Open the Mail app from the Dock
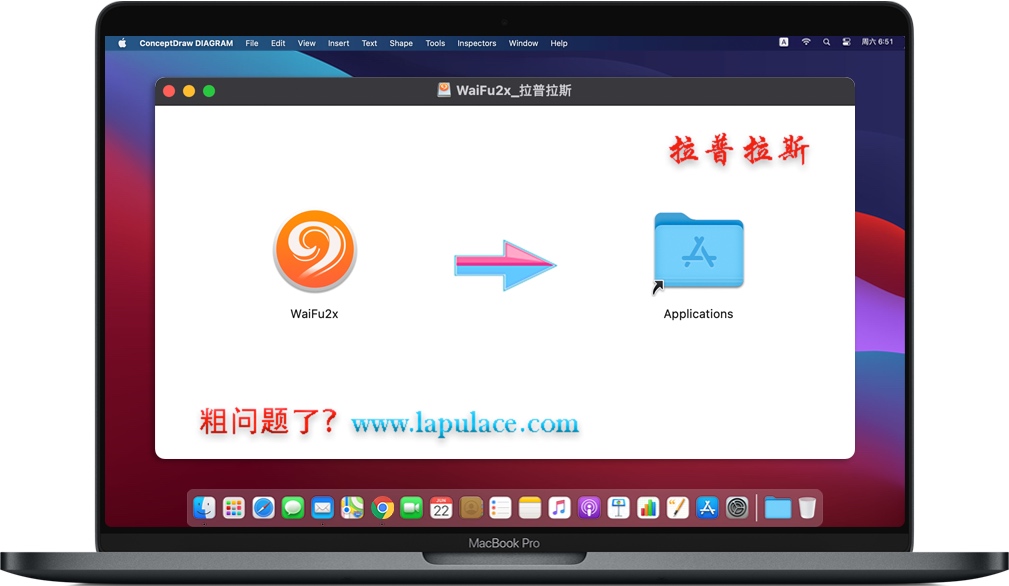This screenshot has height=586, width=1009. tap(322, 508)
